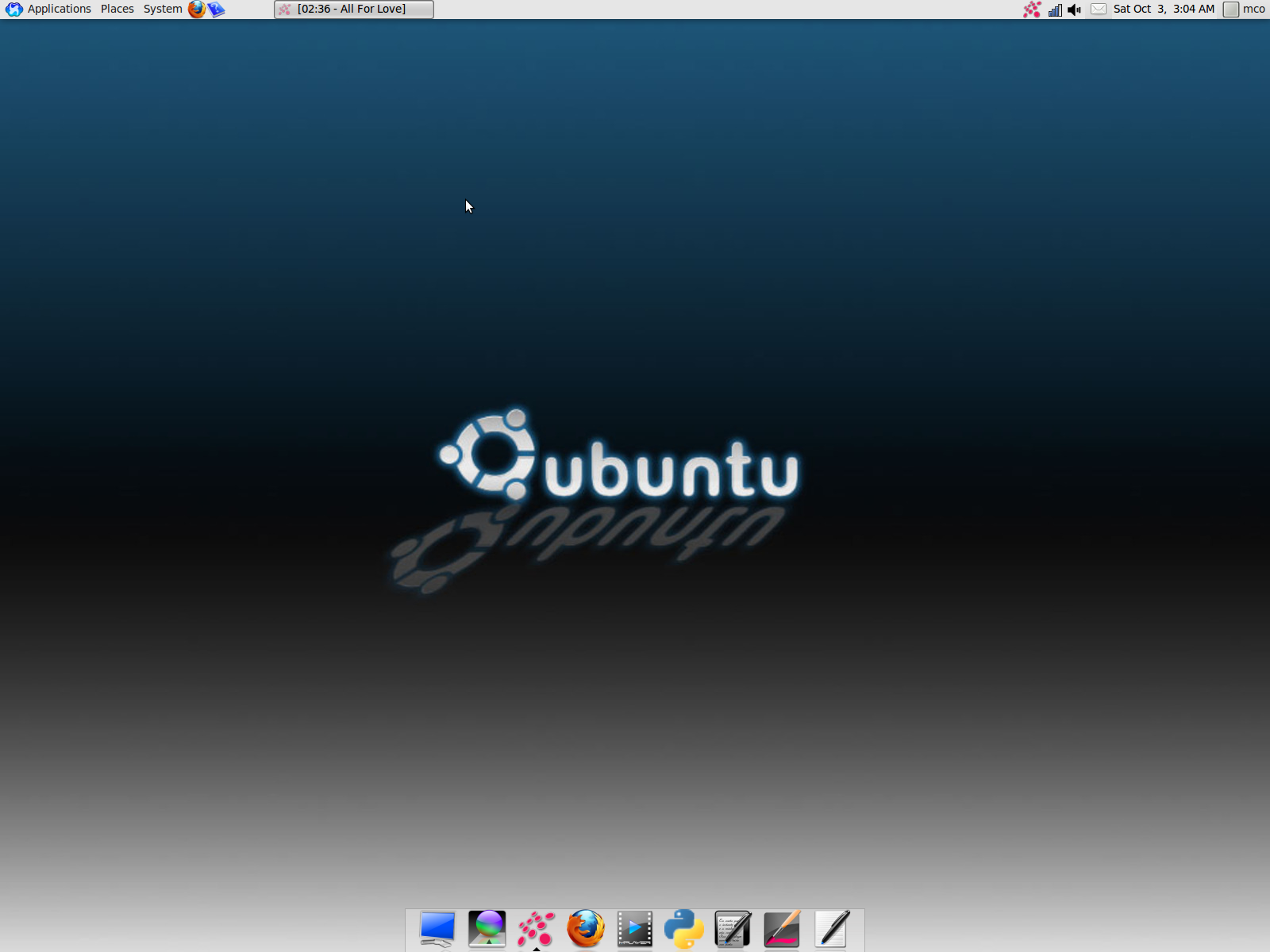Open the envelope mail indicator
Screen dimensions: 1270x952
[x=1098, y=9]
